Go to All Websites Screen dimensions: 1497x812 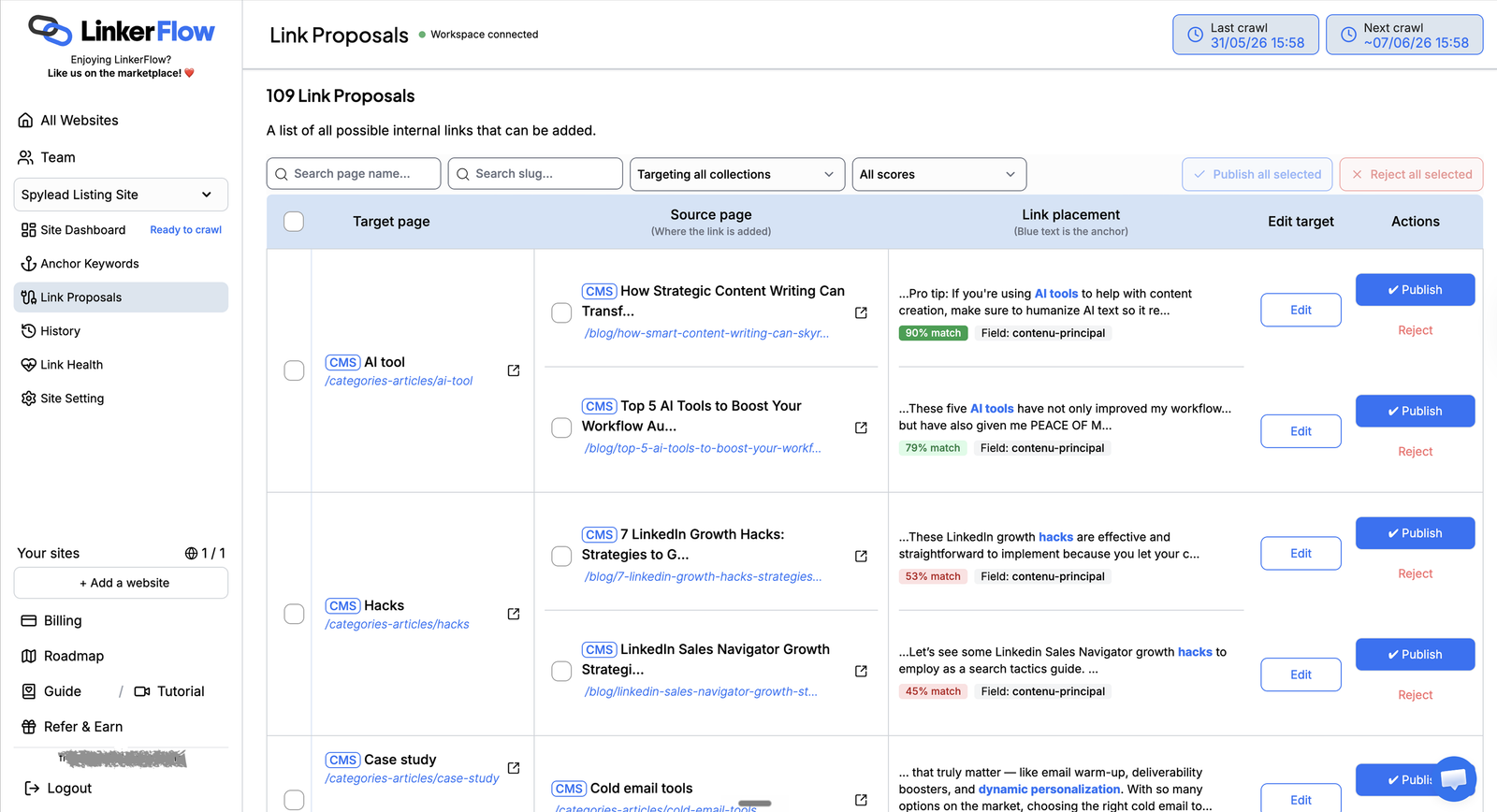click(x=80, y=121)
